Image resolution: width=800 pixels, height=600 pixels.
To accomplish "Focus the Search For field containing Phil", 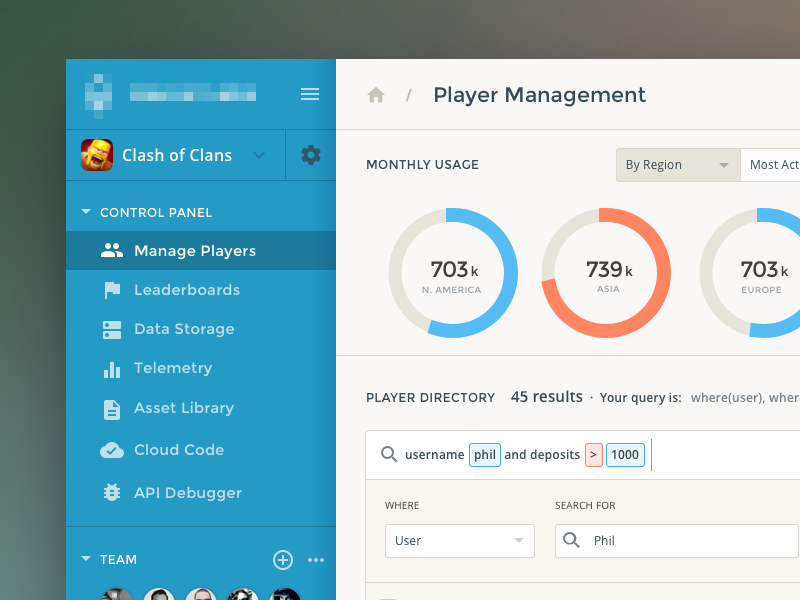I will pyautogui.click(x=677, y=541).
